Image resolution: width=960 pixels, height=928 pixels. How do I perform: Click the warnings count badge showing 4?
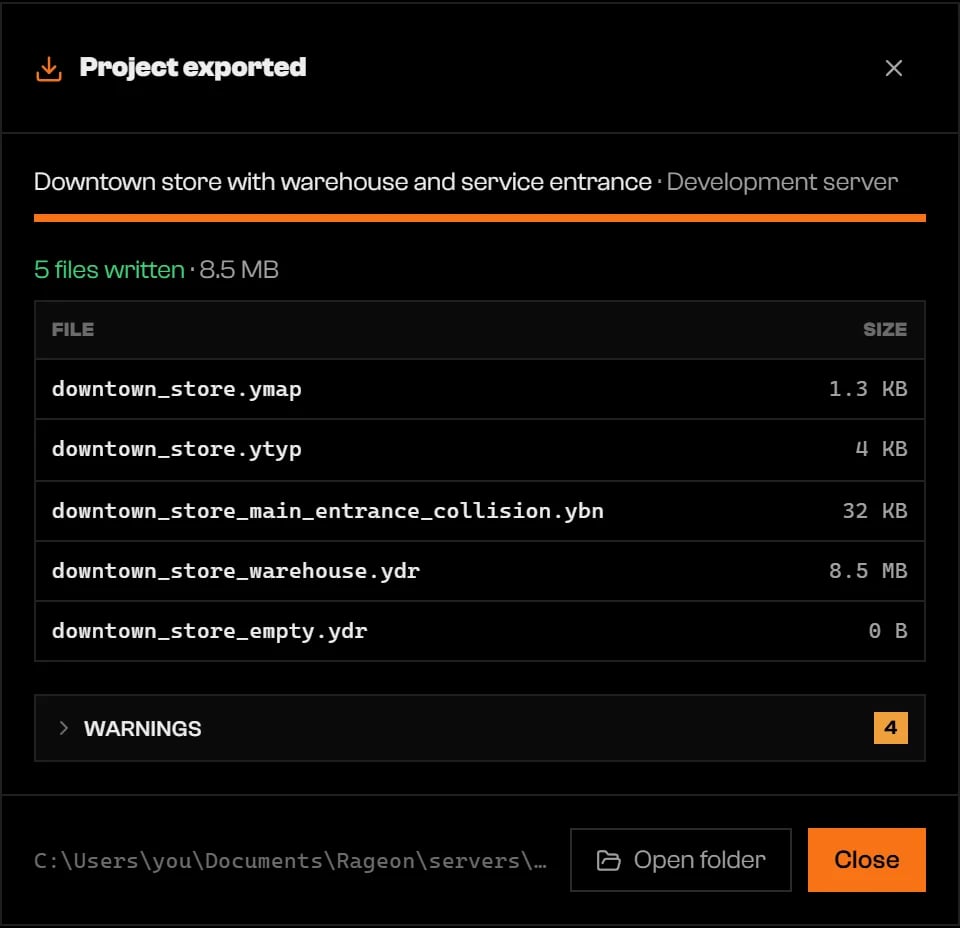(x=890, y=728)
